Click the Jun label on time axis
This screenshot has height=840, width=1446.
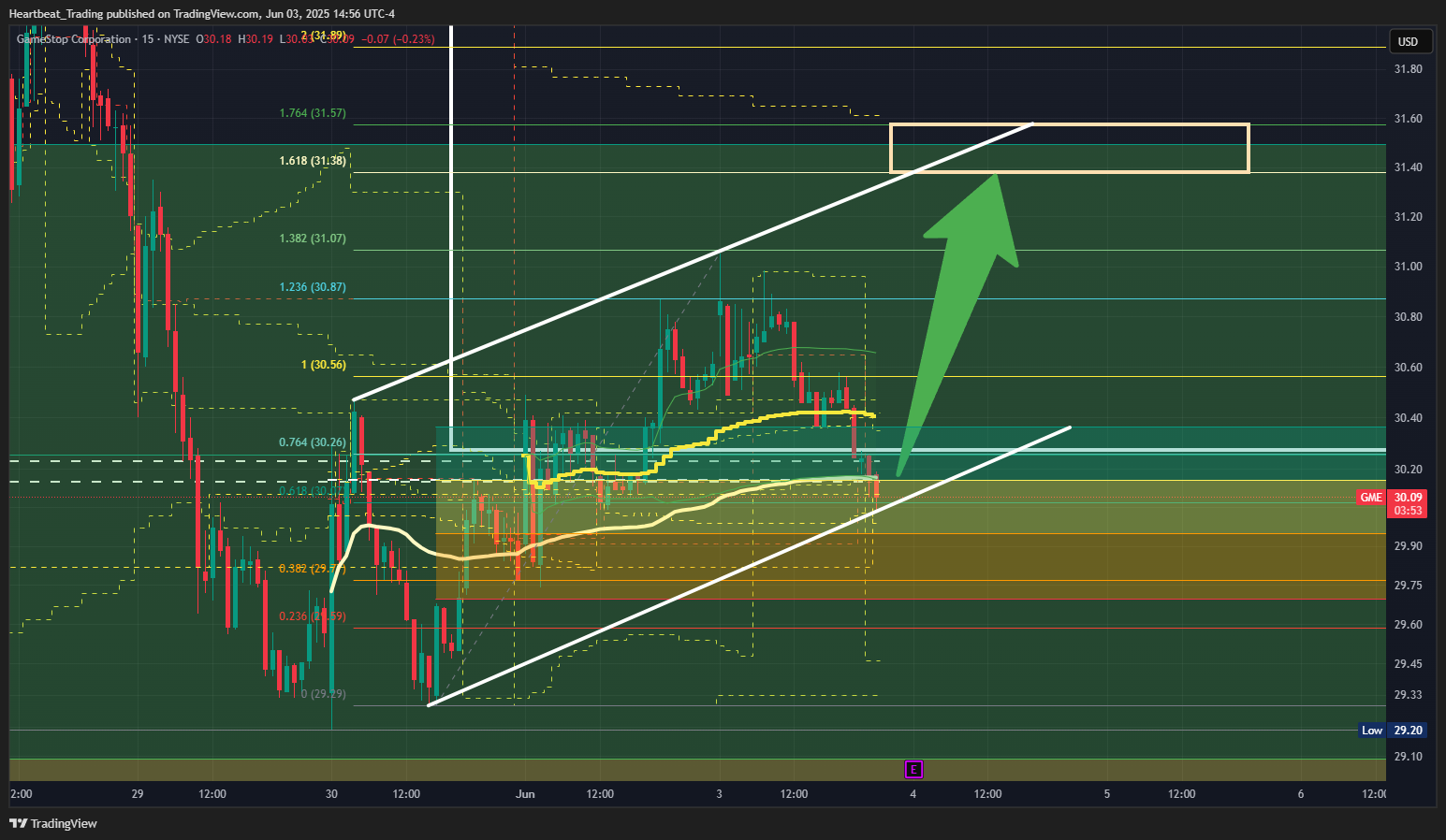(x=525, y=794)
